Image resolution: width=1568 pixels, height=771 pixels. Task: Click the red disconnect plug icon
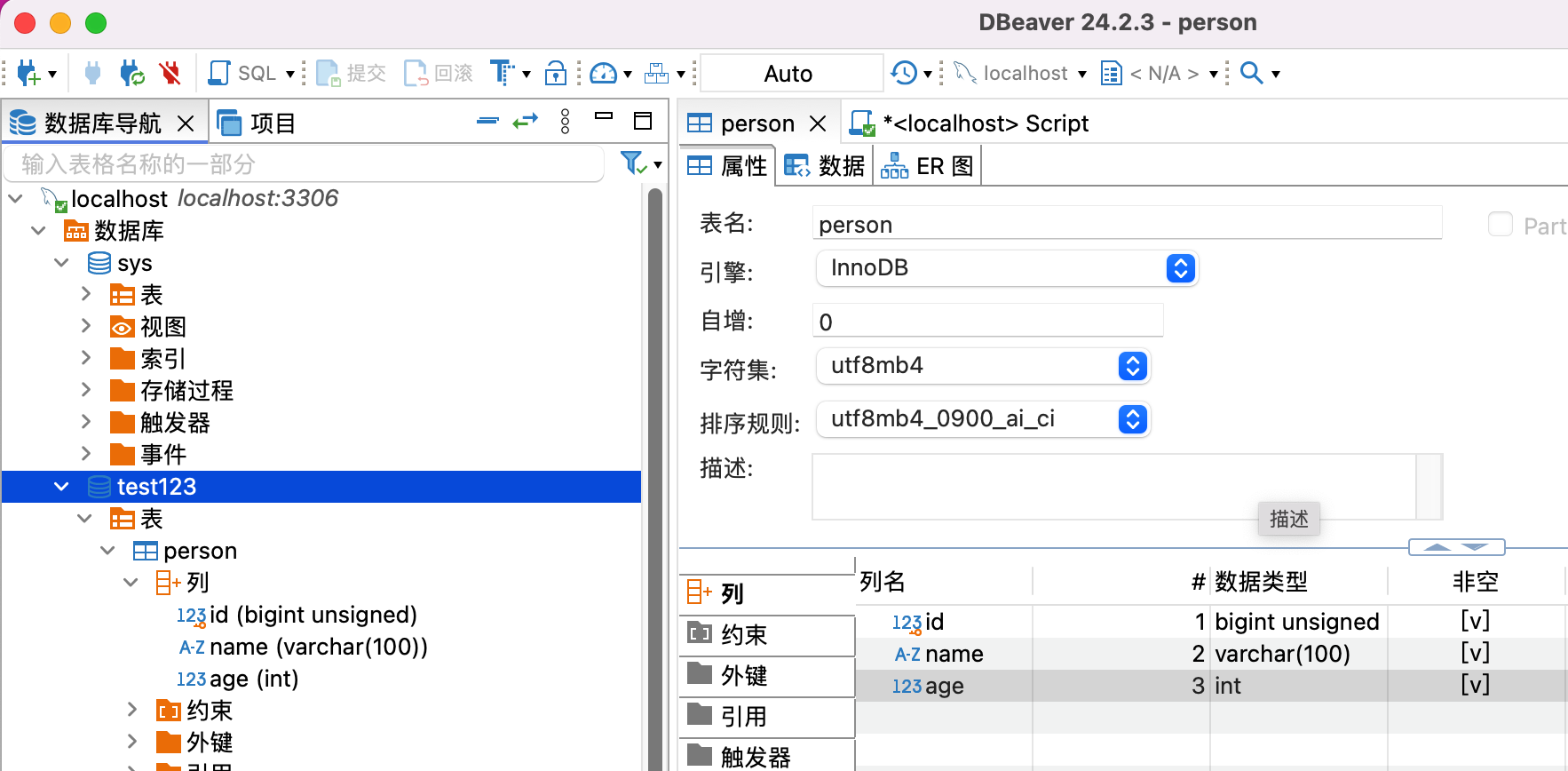coord(170,73)
